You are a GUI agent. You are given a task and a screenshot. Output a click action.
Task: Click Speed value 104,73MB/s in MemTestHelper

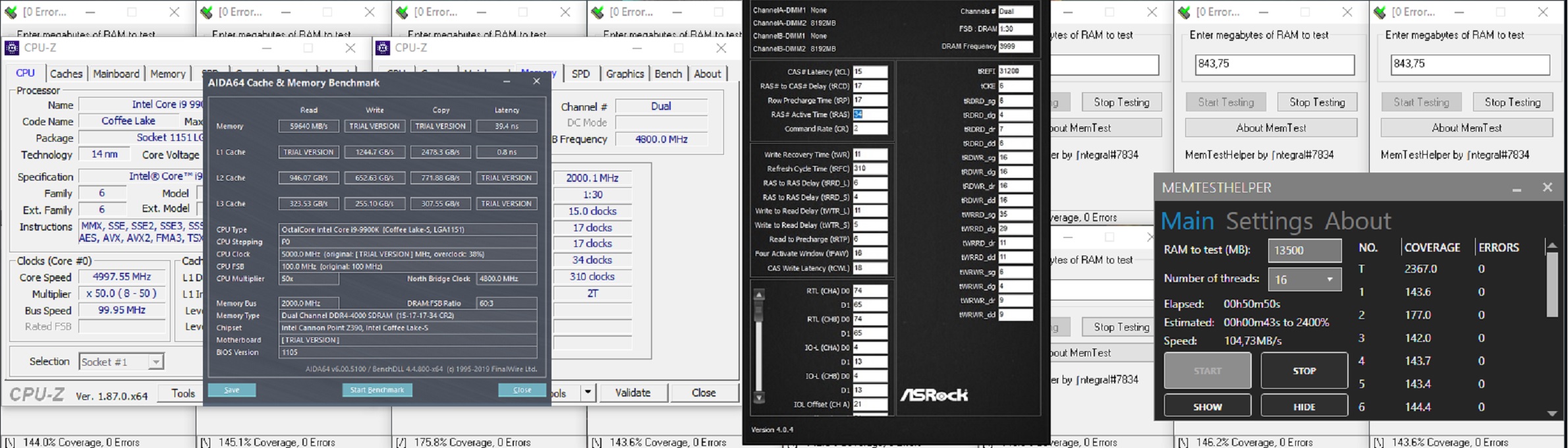1253,341
